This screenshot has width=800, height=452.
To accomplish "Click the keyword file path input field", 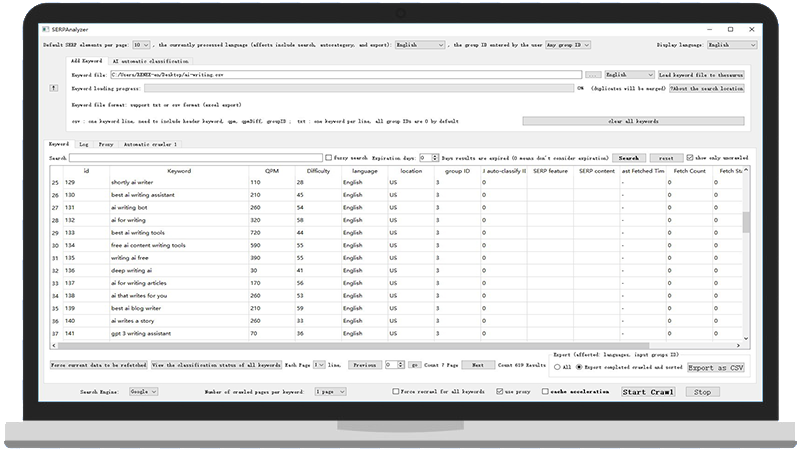I will (x=346, y=74).
